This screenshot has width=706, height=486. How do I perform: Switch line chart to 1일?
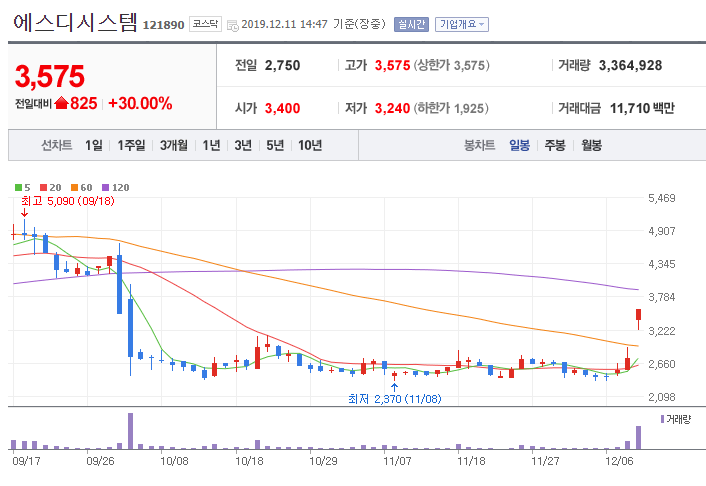tap(94, 145)
